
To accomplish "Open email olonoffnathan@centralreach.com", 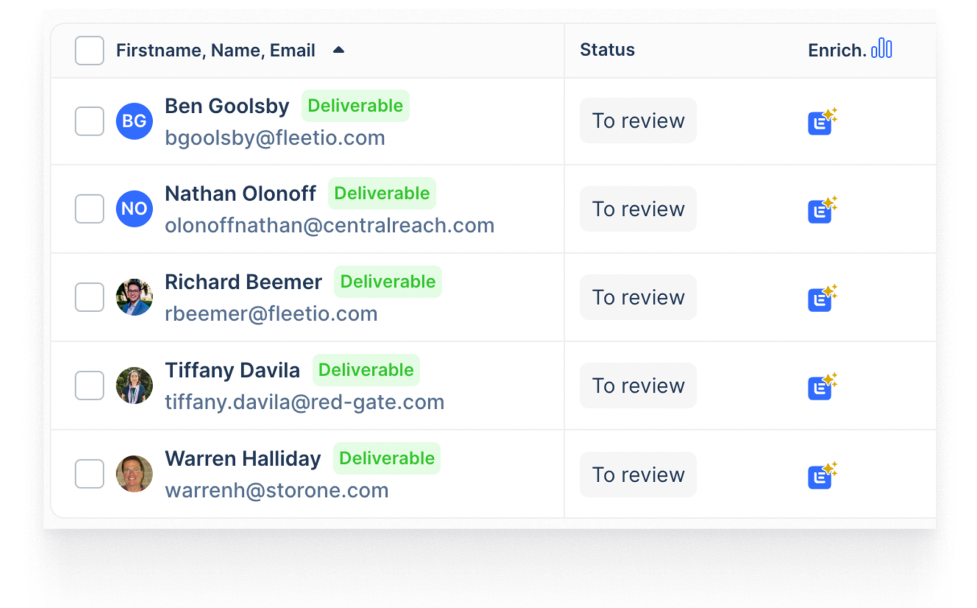I will [x=329, y=225].
